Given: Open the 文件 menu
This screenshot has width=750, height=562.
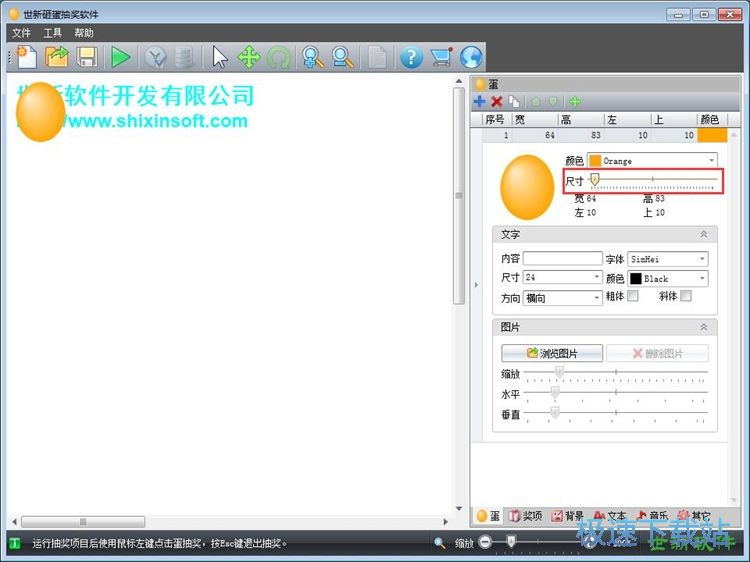Looking at the screenshot, I should [x=21, y=33].
